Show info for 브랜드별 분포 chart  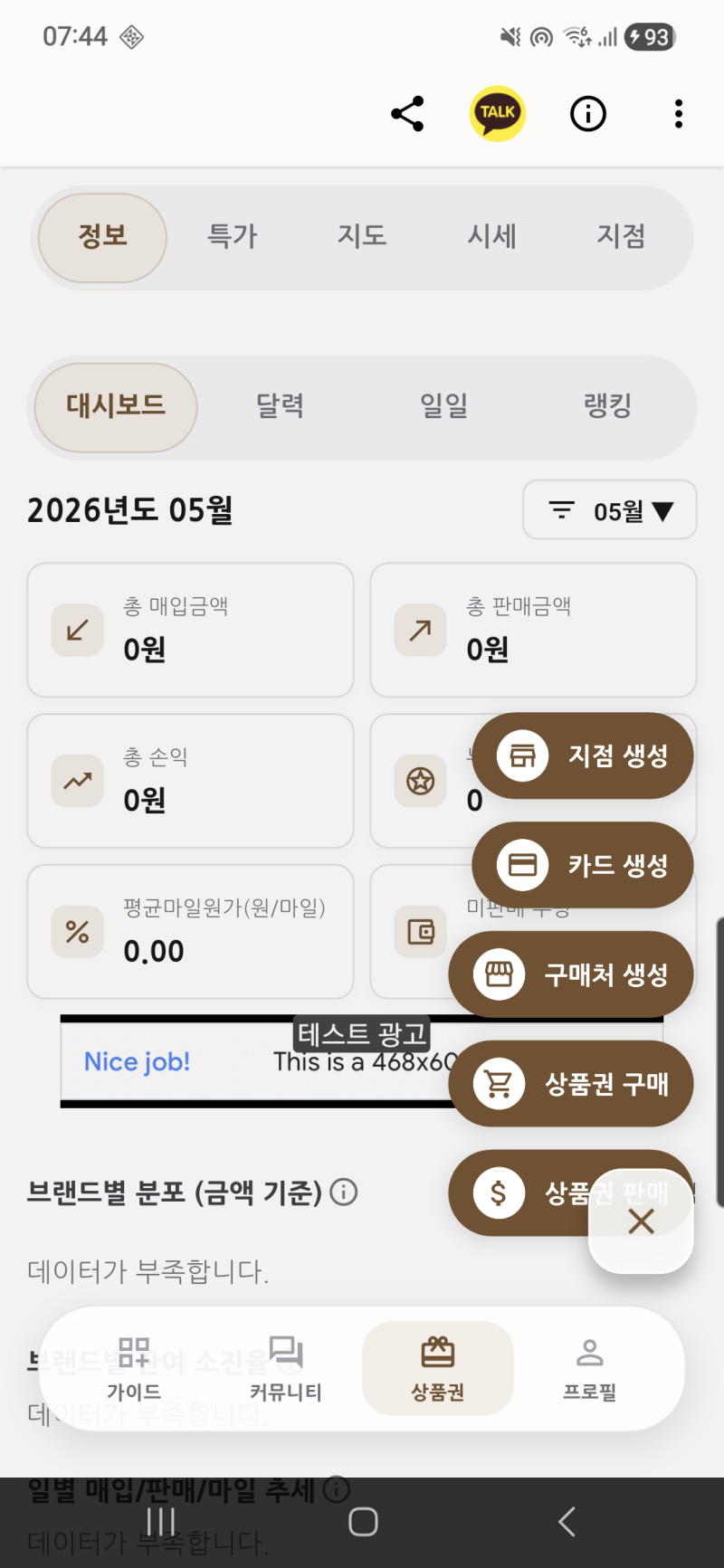point(344,1192)
